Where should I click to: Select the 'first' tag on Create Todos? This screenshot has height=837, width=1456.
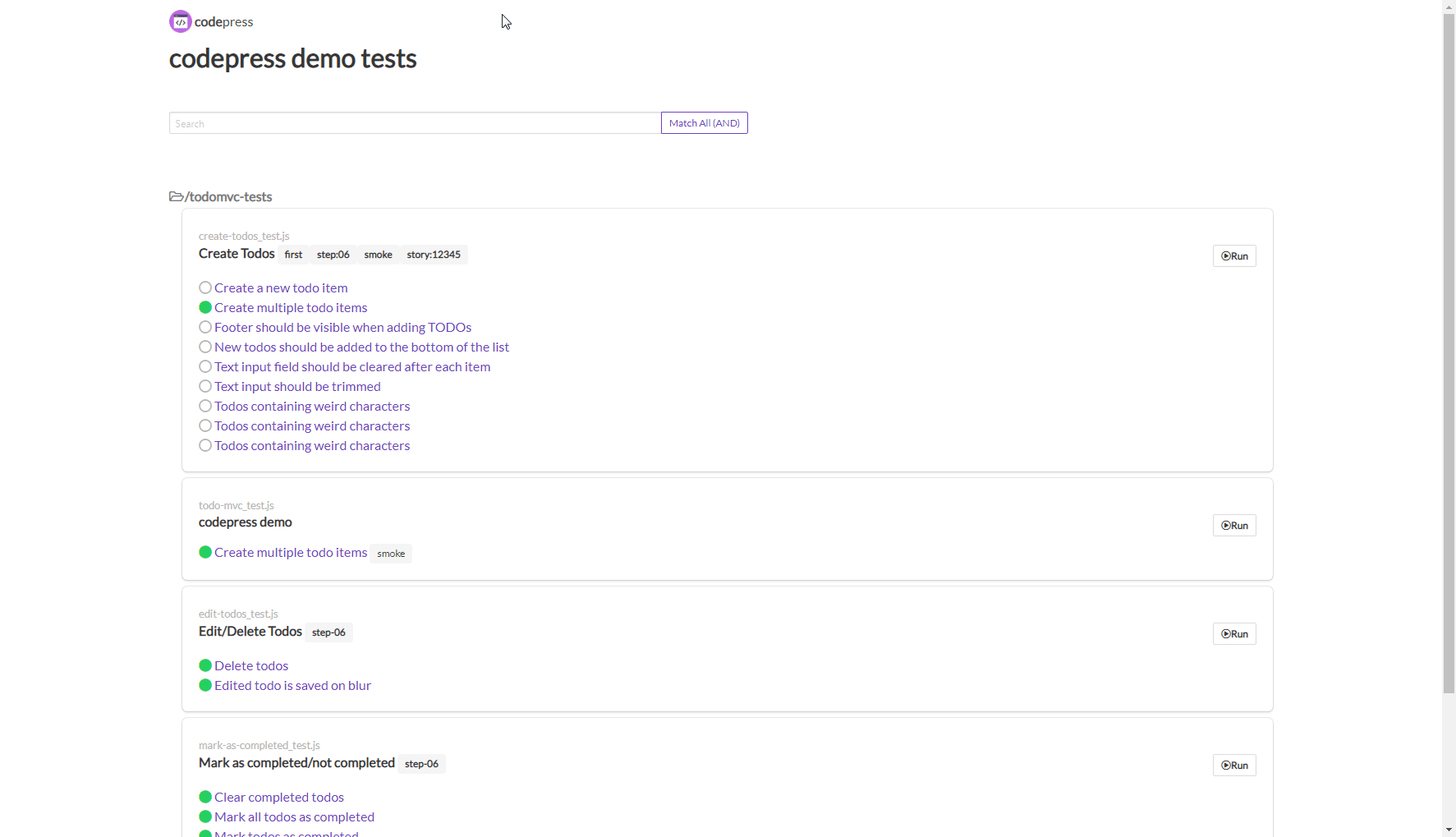pos(293,255)
